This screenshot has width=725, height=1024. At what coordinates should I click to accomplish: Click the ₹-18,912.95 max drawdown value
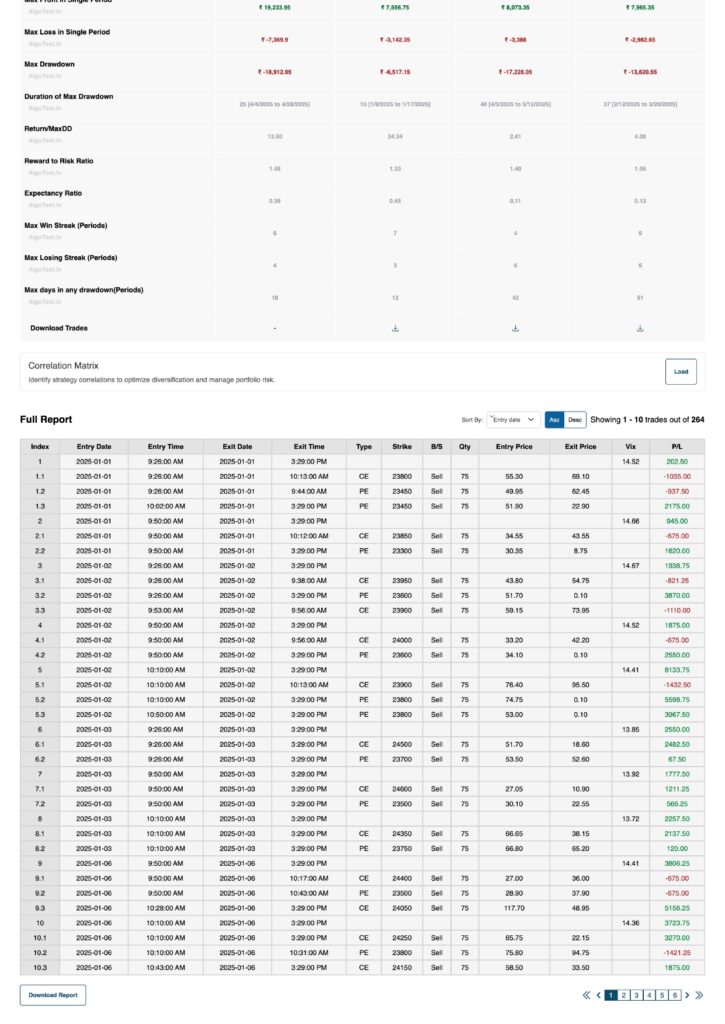point(274,72)
